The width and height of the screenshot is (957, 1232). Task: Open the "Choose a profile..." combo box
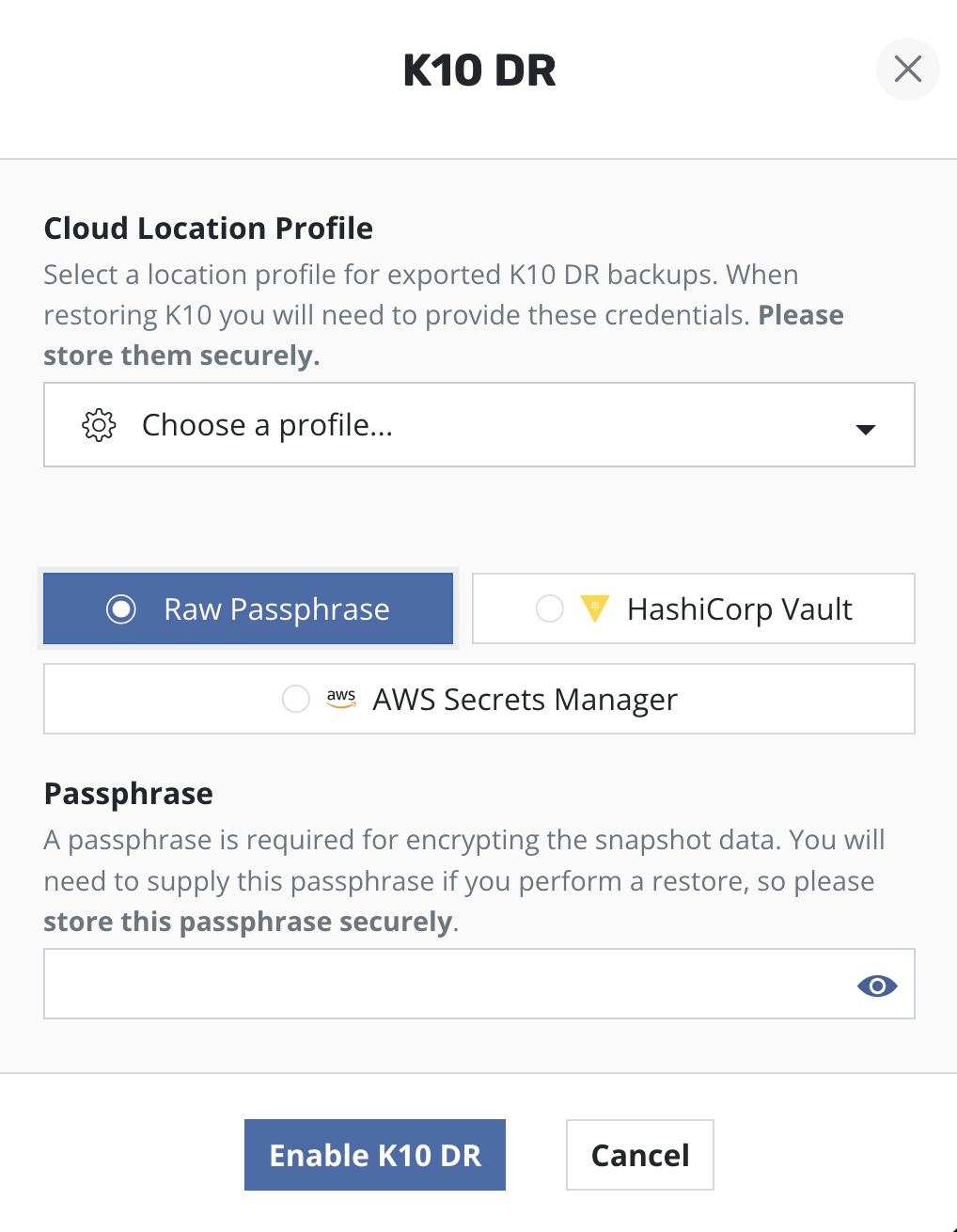pos(478,425)
